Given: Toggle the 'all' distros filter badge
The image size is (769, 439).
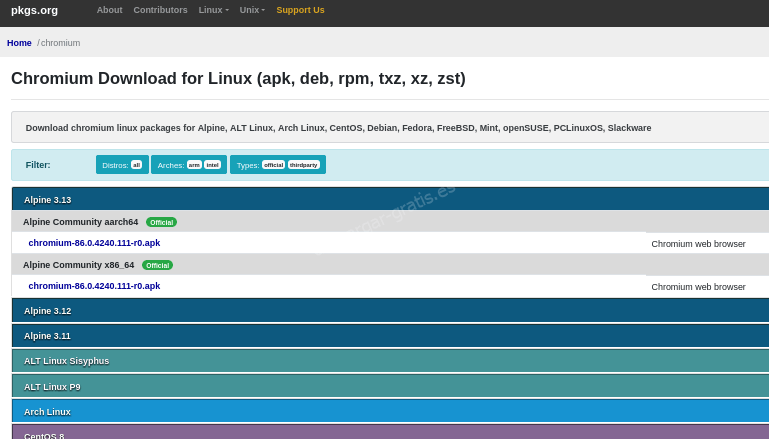Looking at the screenshot, I should (136, 165).
